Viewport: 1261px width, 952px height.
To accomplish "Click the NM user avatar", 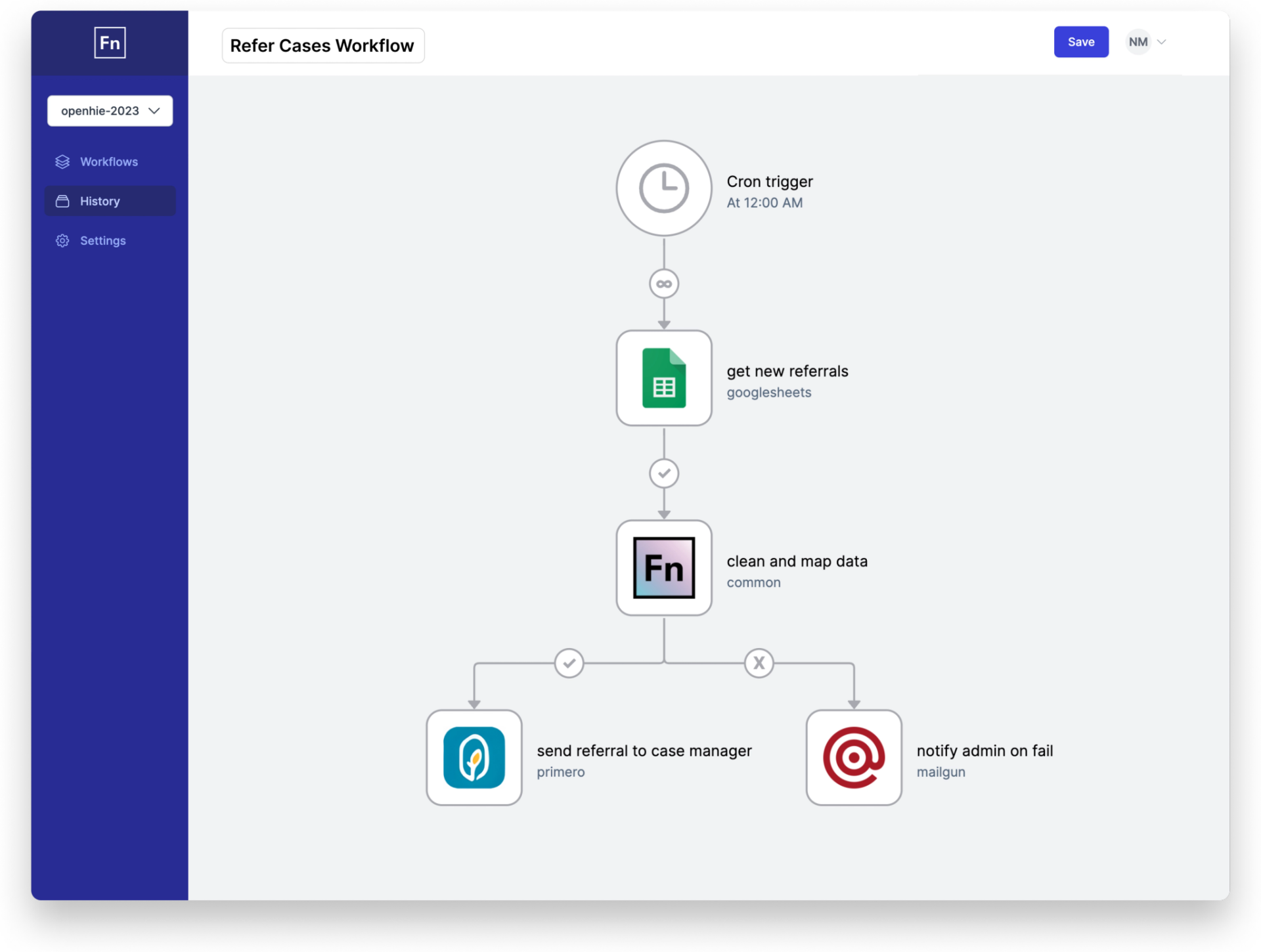I will tap(1138, 42).
